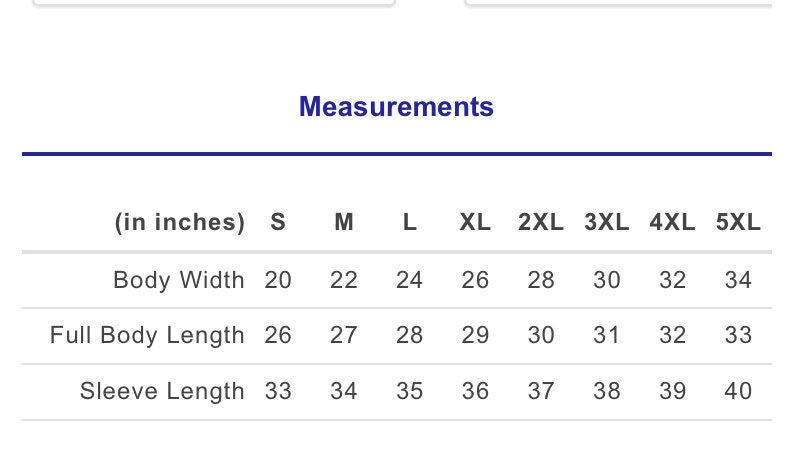Screen dimensions: 802x476
Task: Click the Full Body Length row label
Action: tap(147, 336)
